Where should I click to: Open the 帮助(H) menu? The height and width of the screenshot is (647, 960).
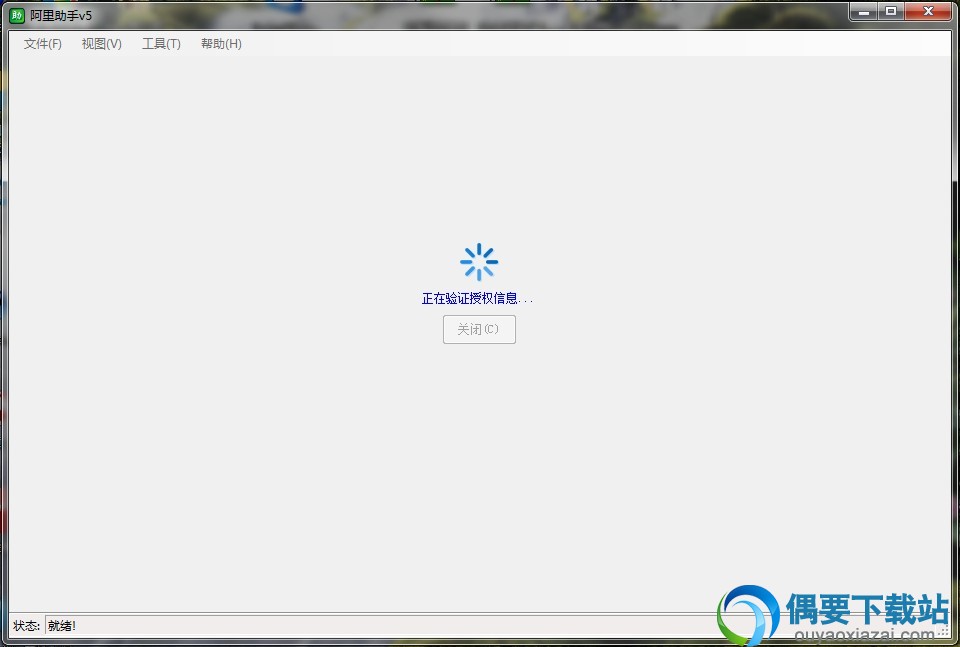click(221, 43)
